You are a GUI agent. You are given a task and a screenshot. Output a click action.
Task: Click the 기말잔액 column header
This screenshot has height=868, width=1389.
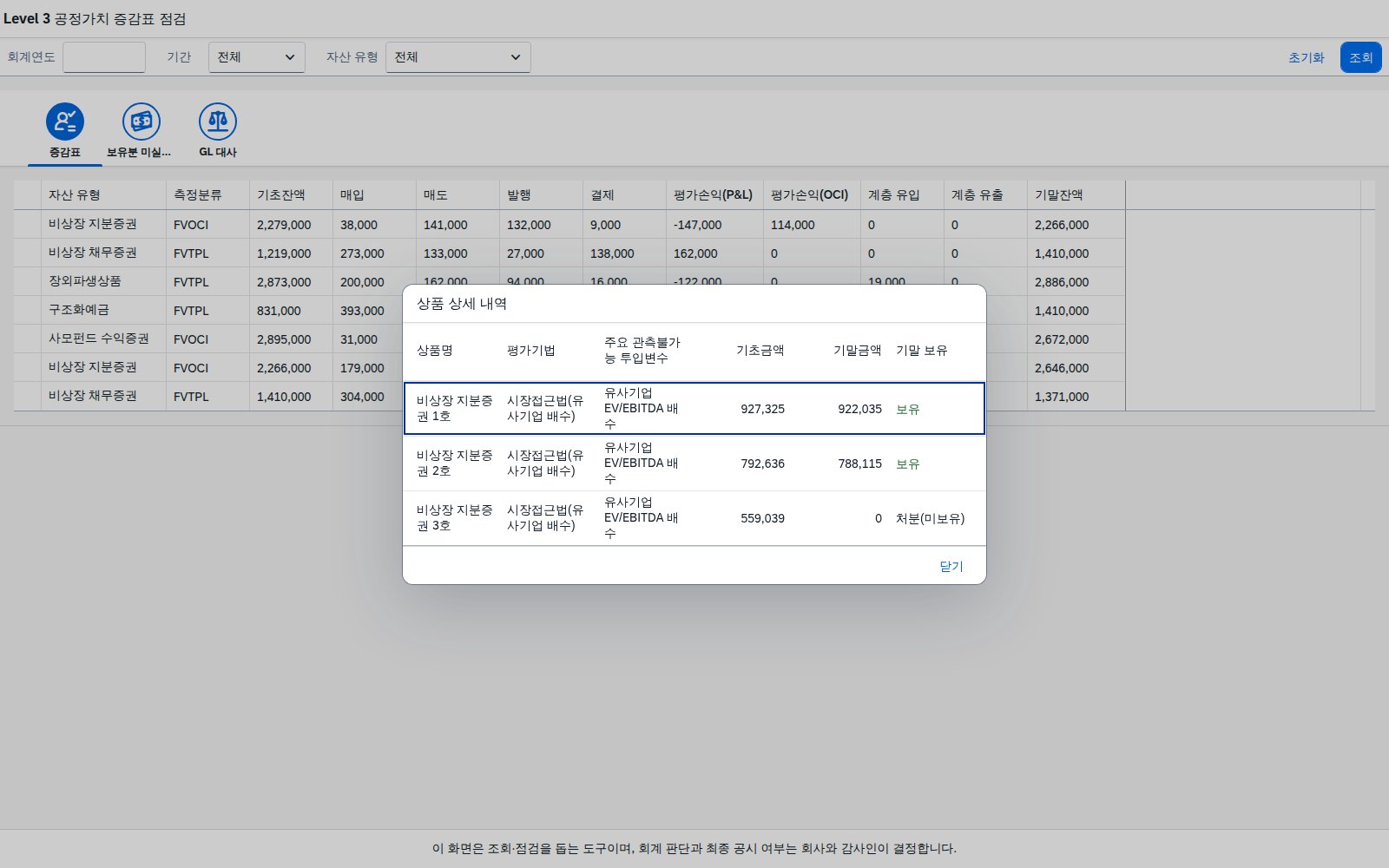click(1076, 195)
